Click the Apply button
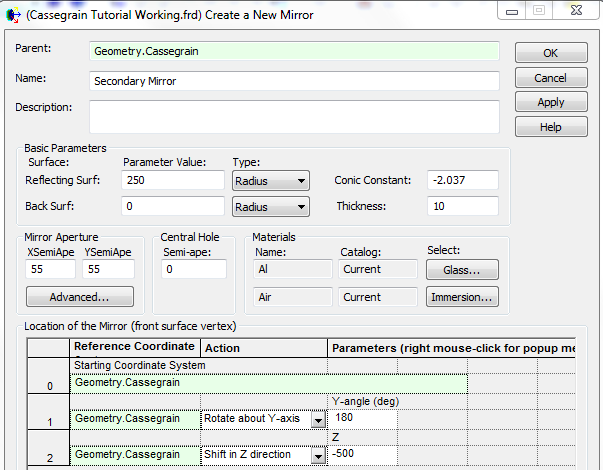Screen dimensions: 603x470 click(550, 102)
